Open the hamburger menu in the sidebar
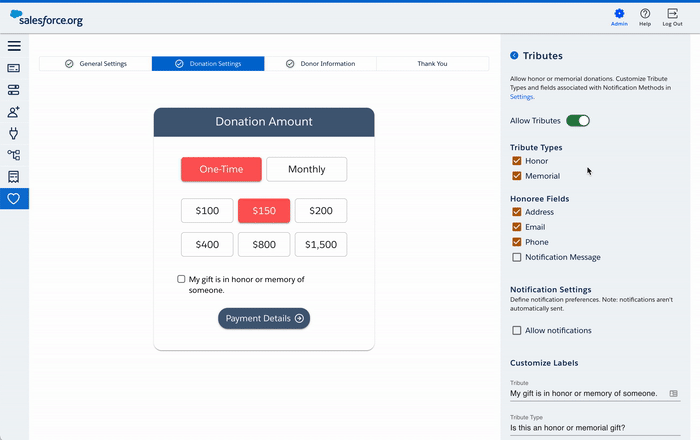The height and width of the screenshot is (440, 700). [x=14, y=46]
